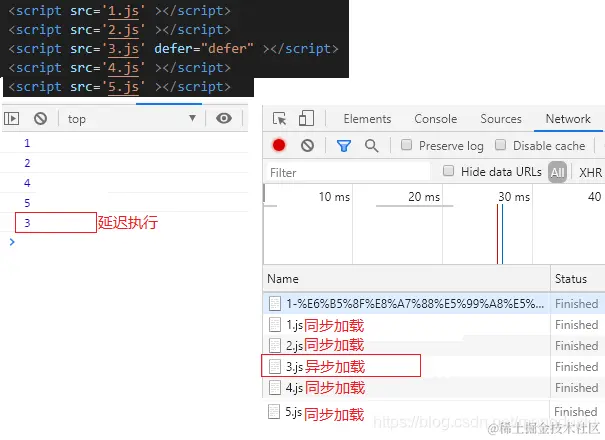Viewport: 605px width, 440px height.
Task: Click the file icon beside 3.js
Action: pyautogui.click(x=275, y=366)
